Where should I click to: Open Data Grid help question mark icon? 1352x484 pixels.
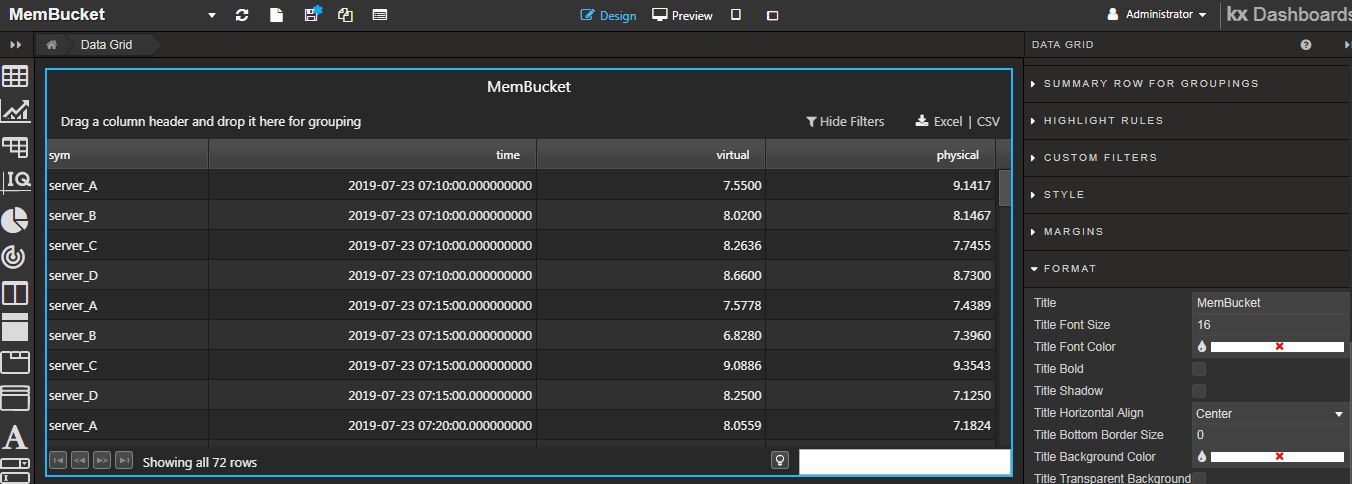1306,45
